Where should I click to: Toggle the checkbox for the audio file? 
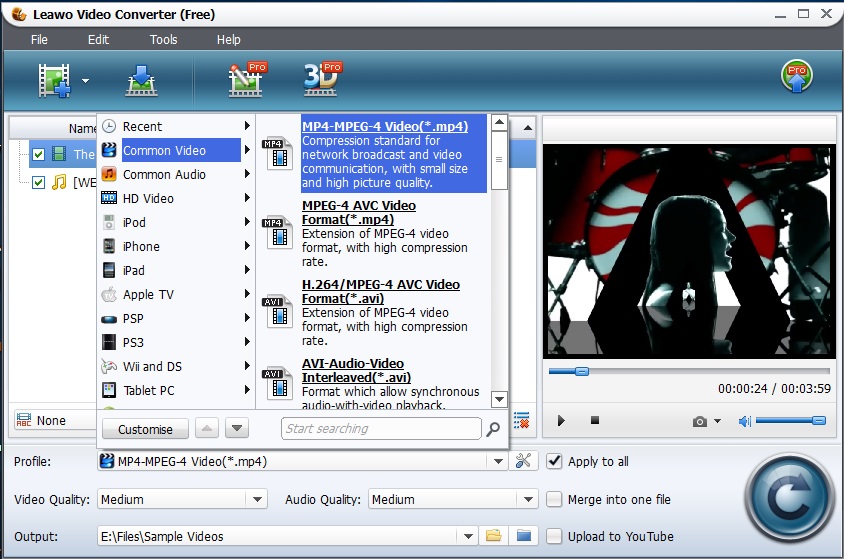tap(38, 182)
